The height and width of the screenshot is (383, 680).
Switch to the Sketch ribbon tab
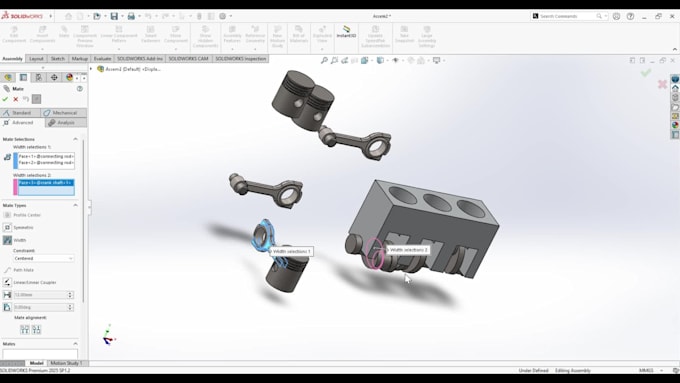(58, 59)
